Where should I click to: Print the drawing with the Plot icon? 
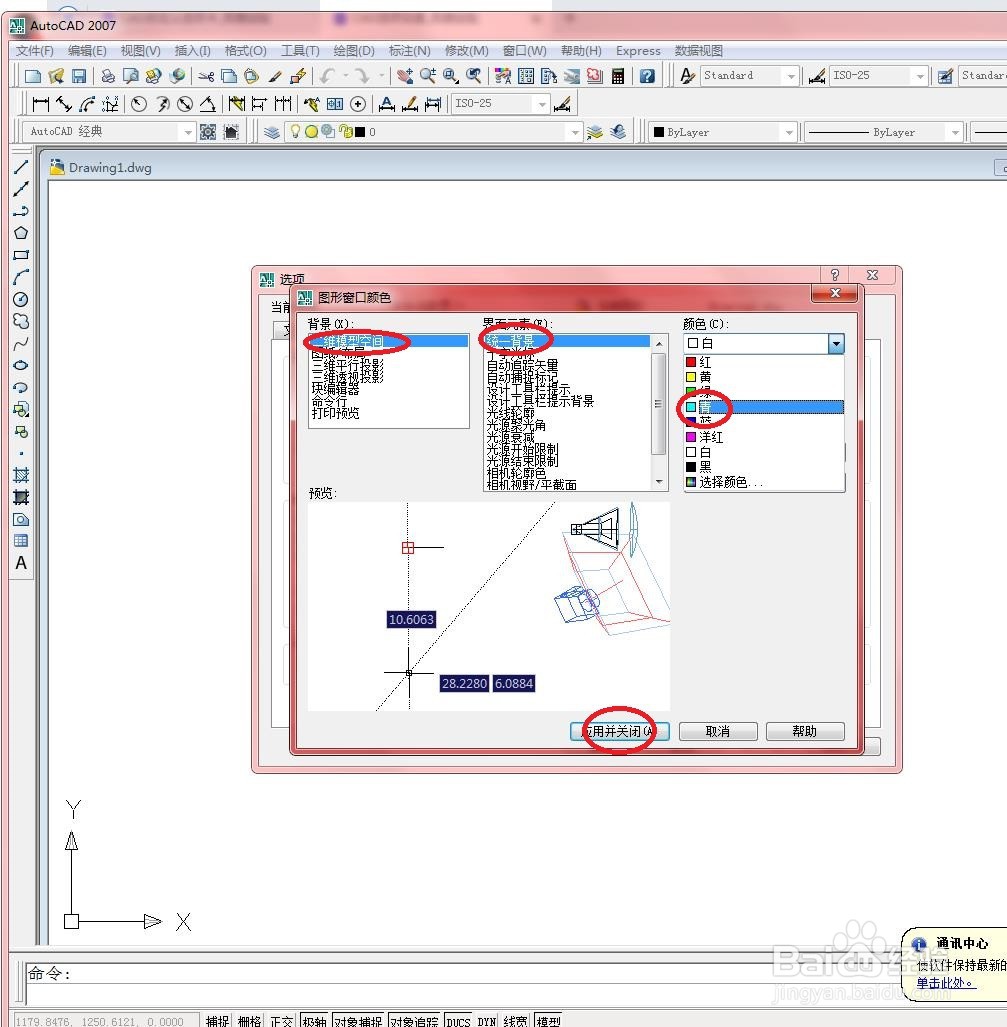click(x=108, y=76)
